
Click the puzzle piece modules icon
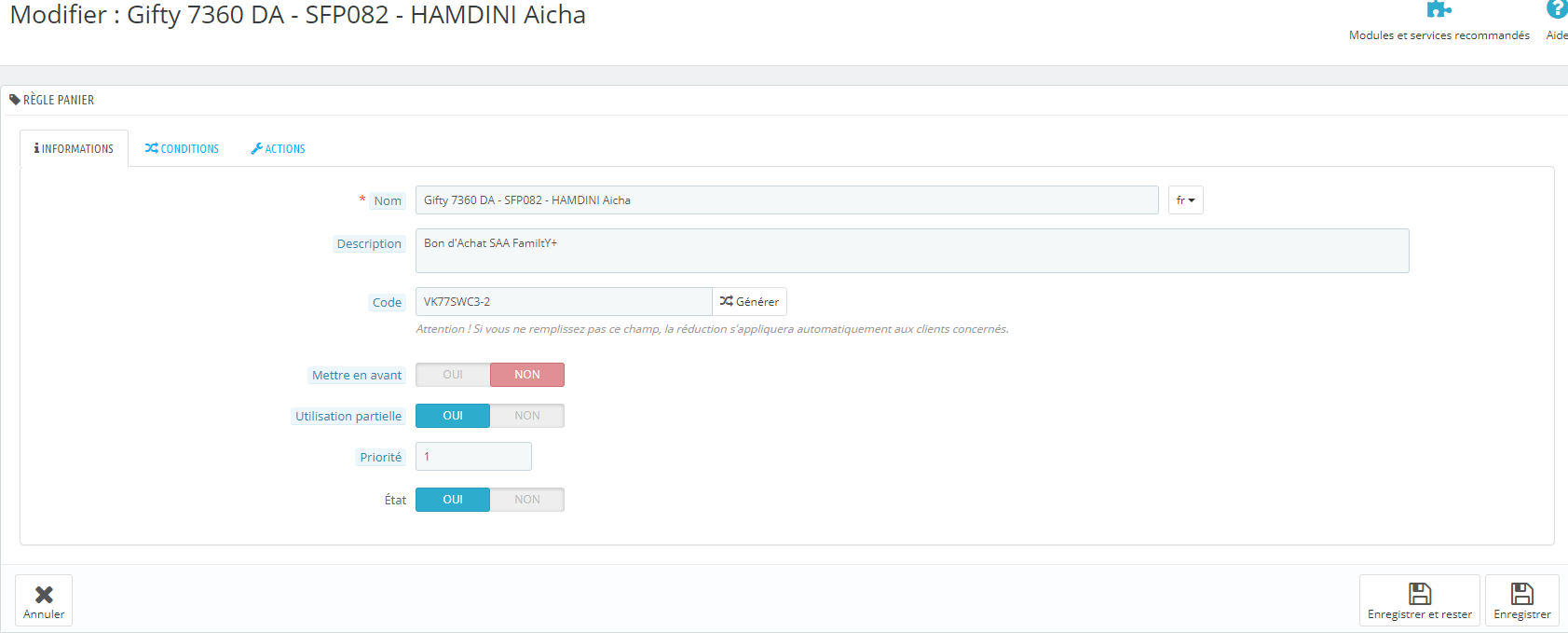click(1438, 9)
